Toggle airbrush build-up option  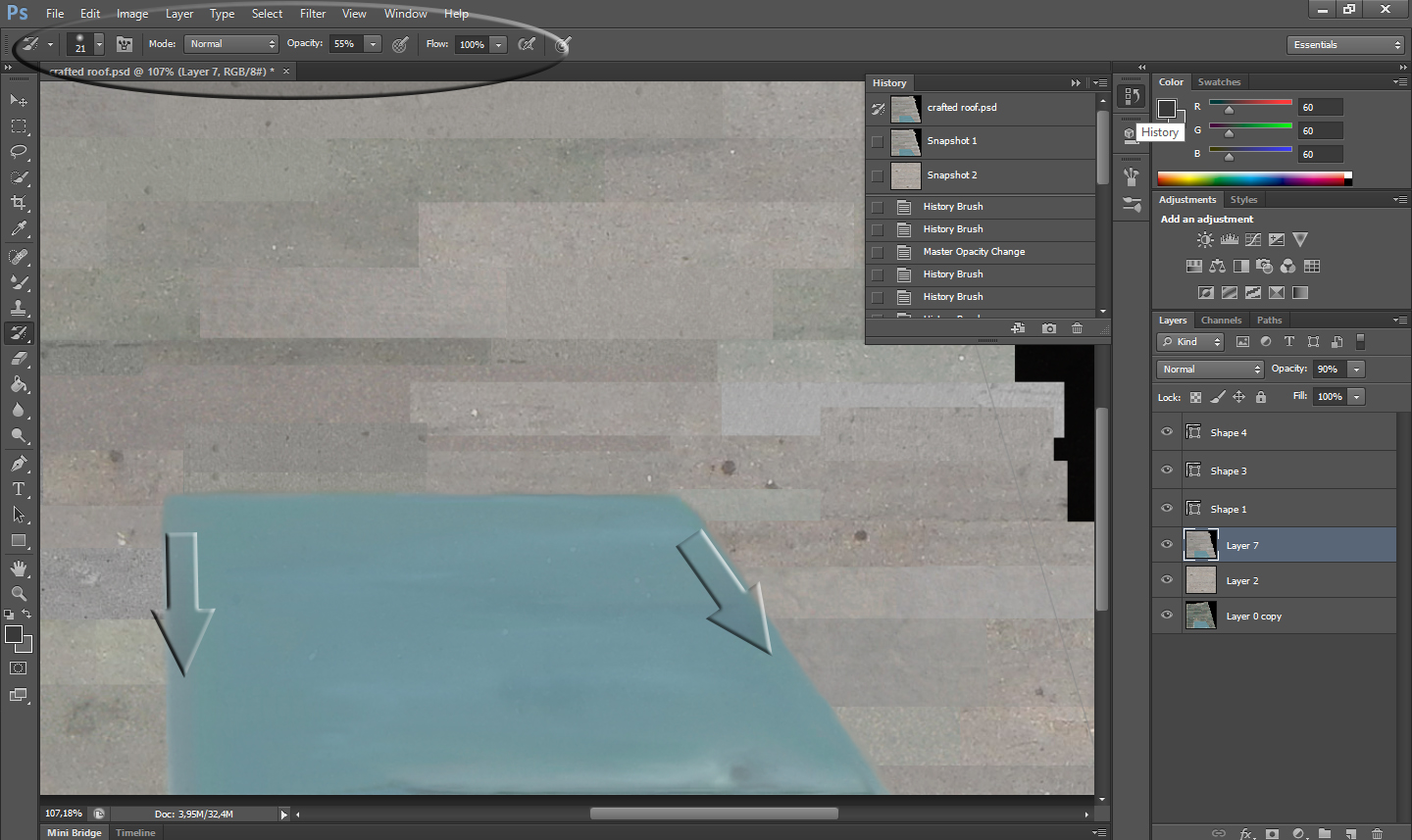527,44
